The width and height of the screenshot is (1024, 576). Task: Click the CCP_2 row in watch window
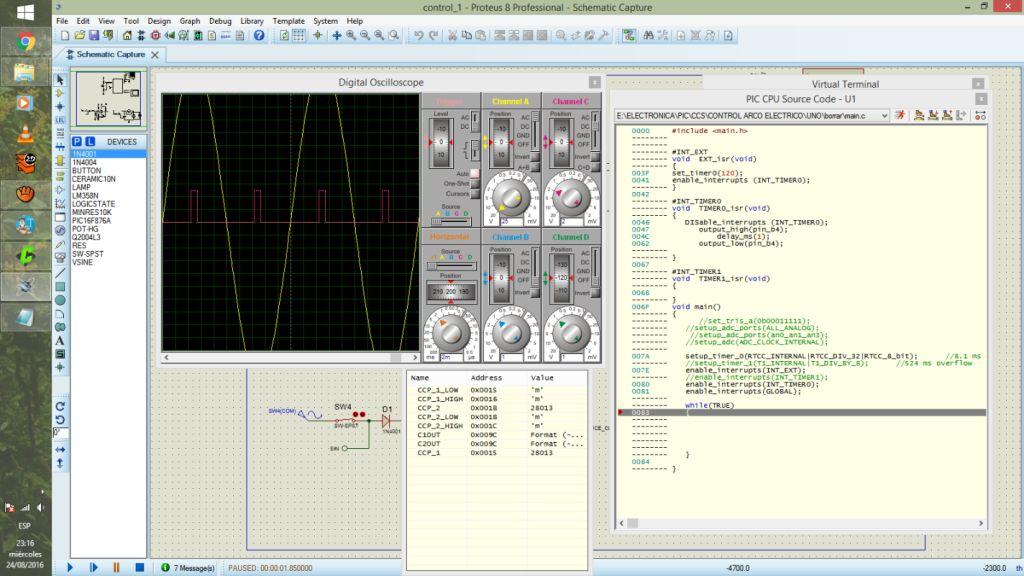pyautogui.click(x=497, y=408)
